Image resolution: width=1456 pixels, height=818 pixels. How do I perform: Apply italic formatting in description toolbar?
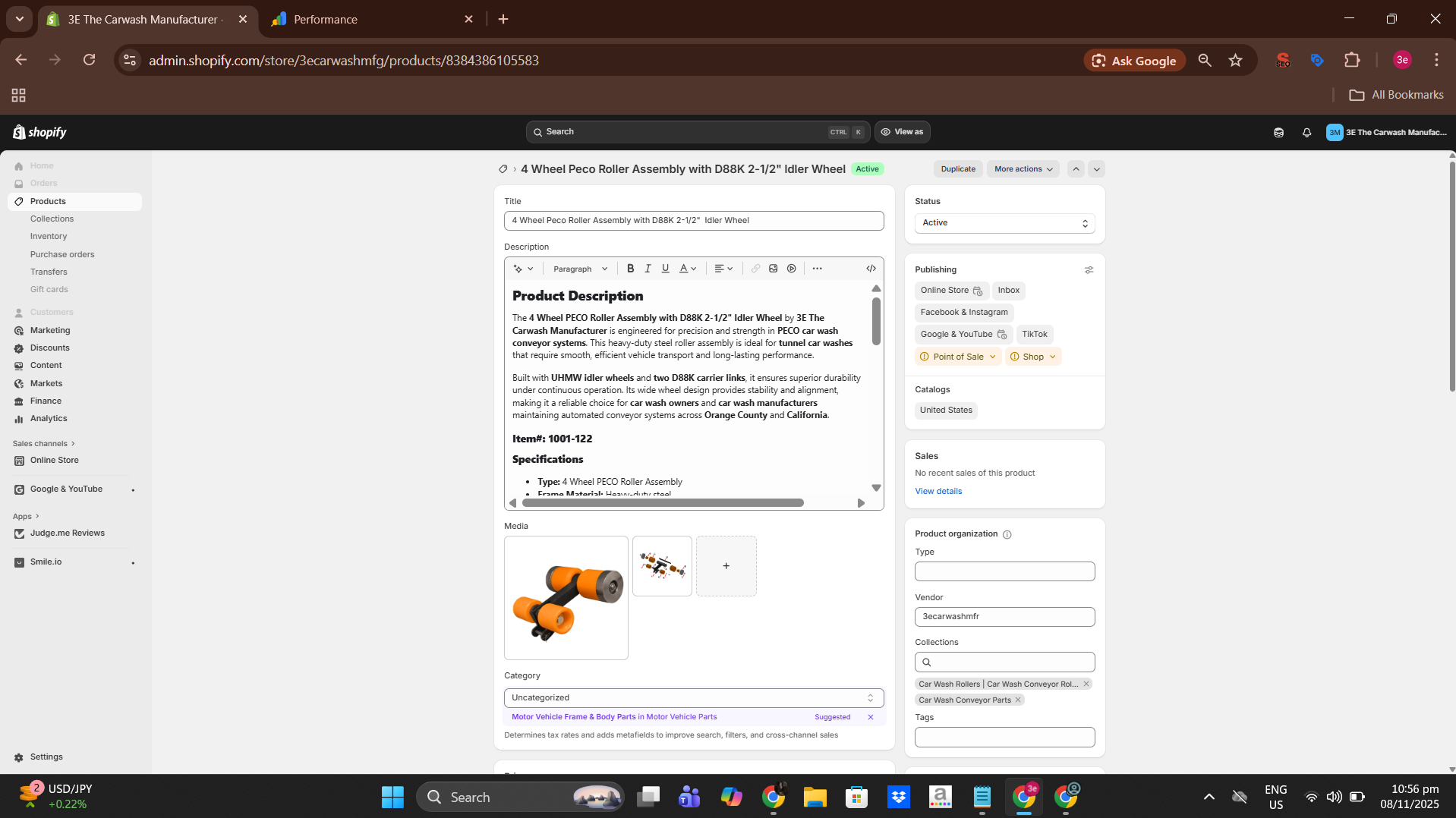click(x=648, y=269)
